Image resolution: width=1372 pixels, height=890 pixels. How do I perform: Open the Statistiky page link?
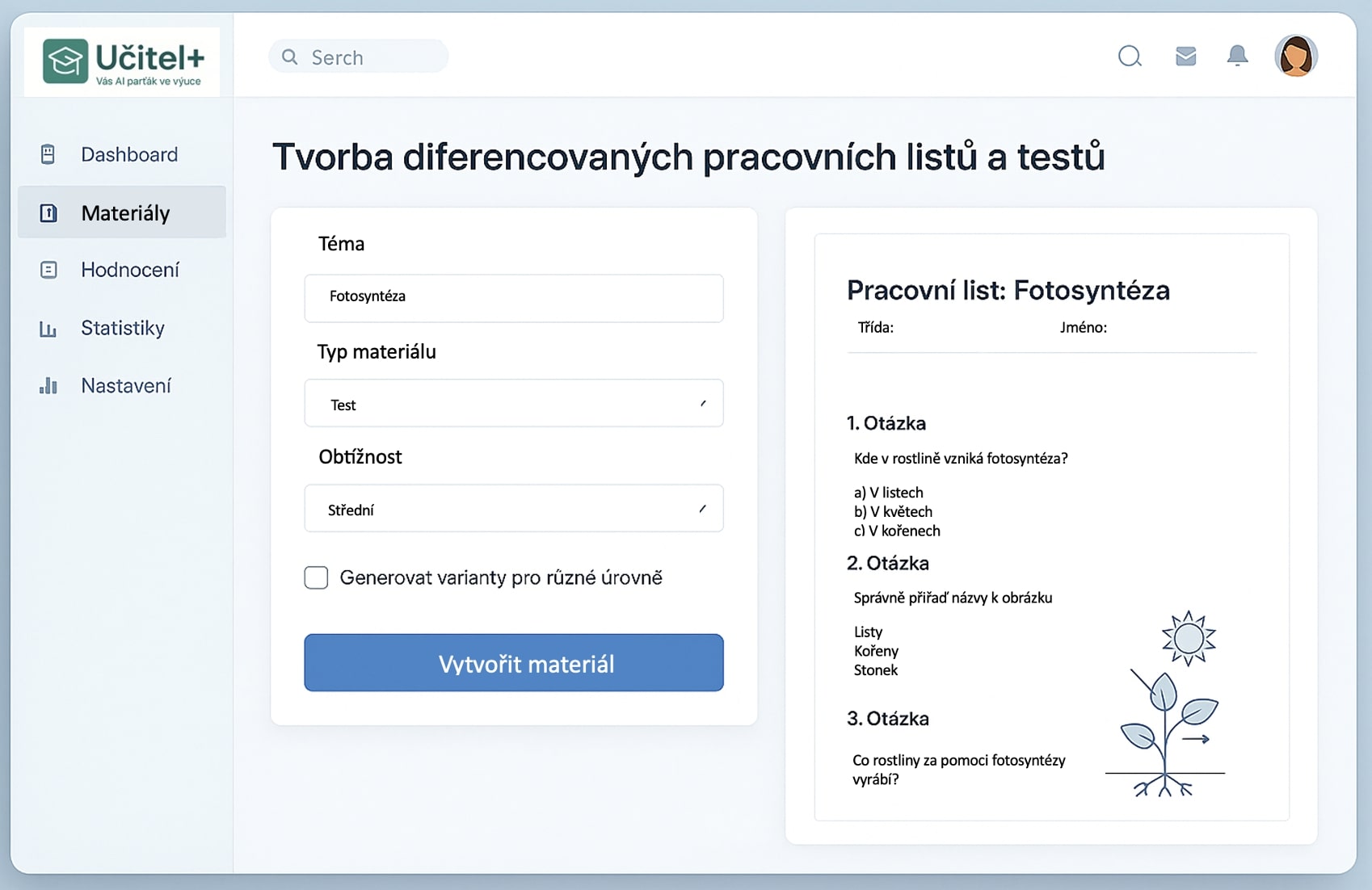click(122, 328)
